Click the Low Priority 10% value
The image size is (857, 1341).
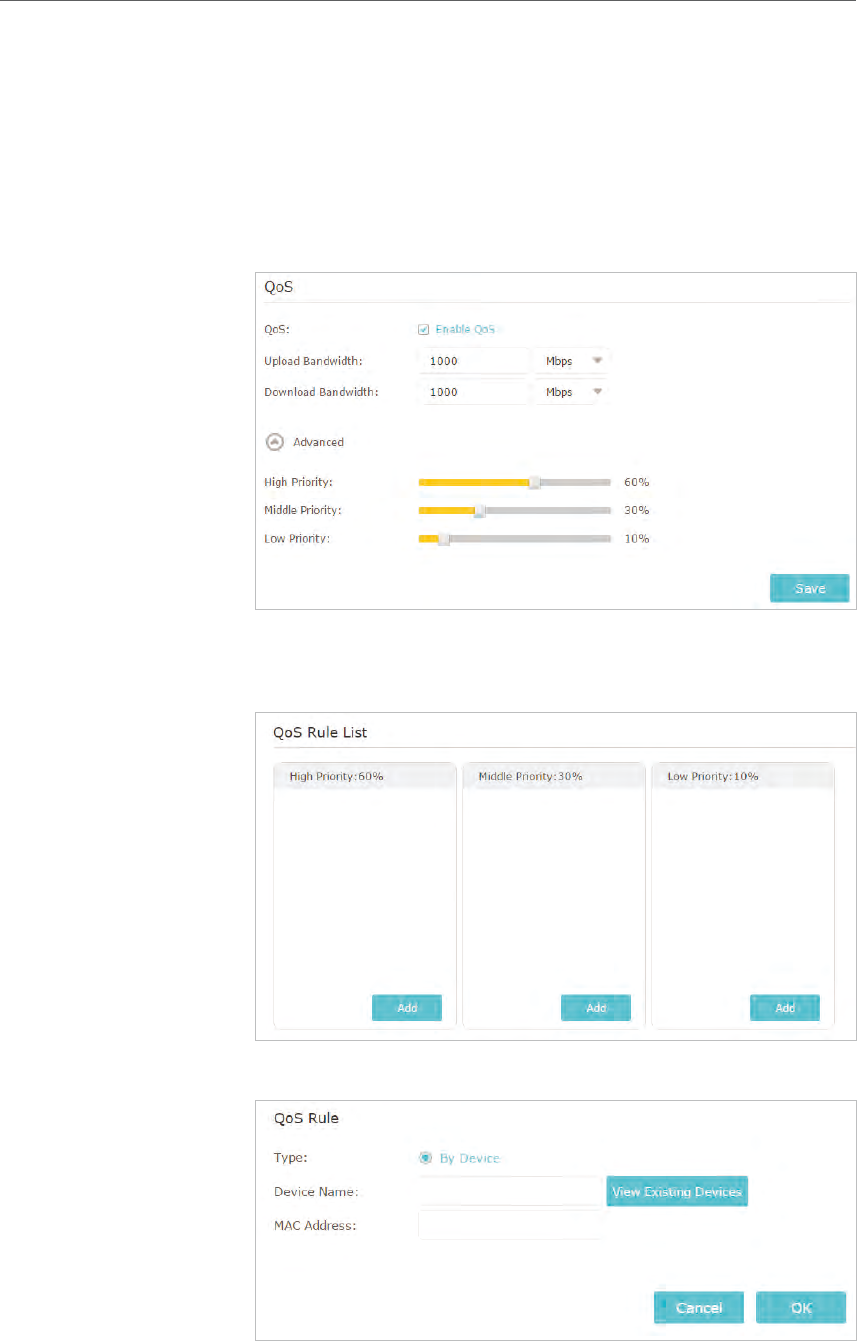point(637,538)
